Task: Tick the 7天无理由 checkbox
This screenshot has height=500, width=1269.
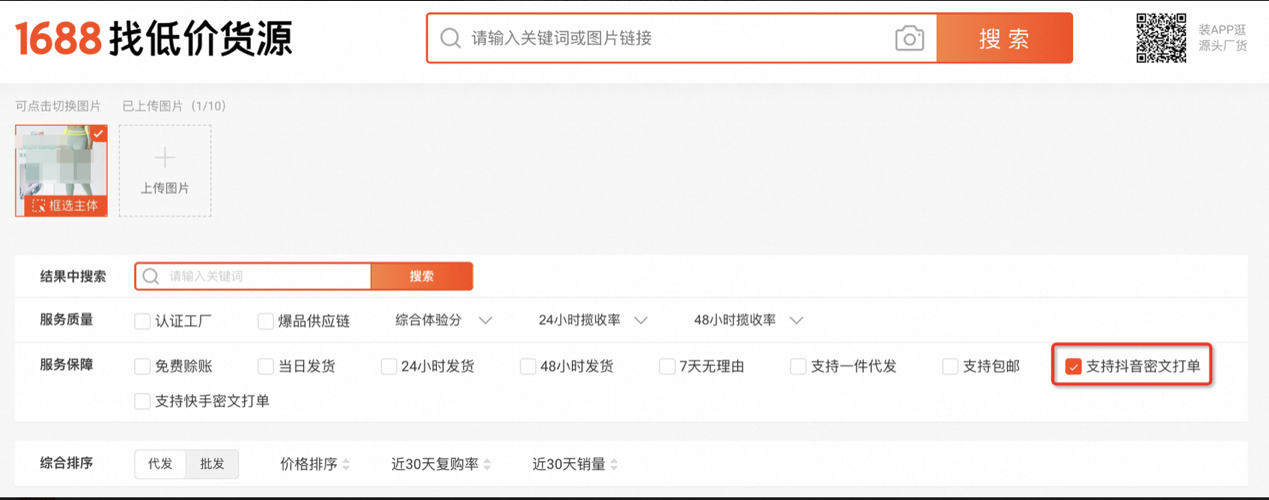Action: point(667,367)
